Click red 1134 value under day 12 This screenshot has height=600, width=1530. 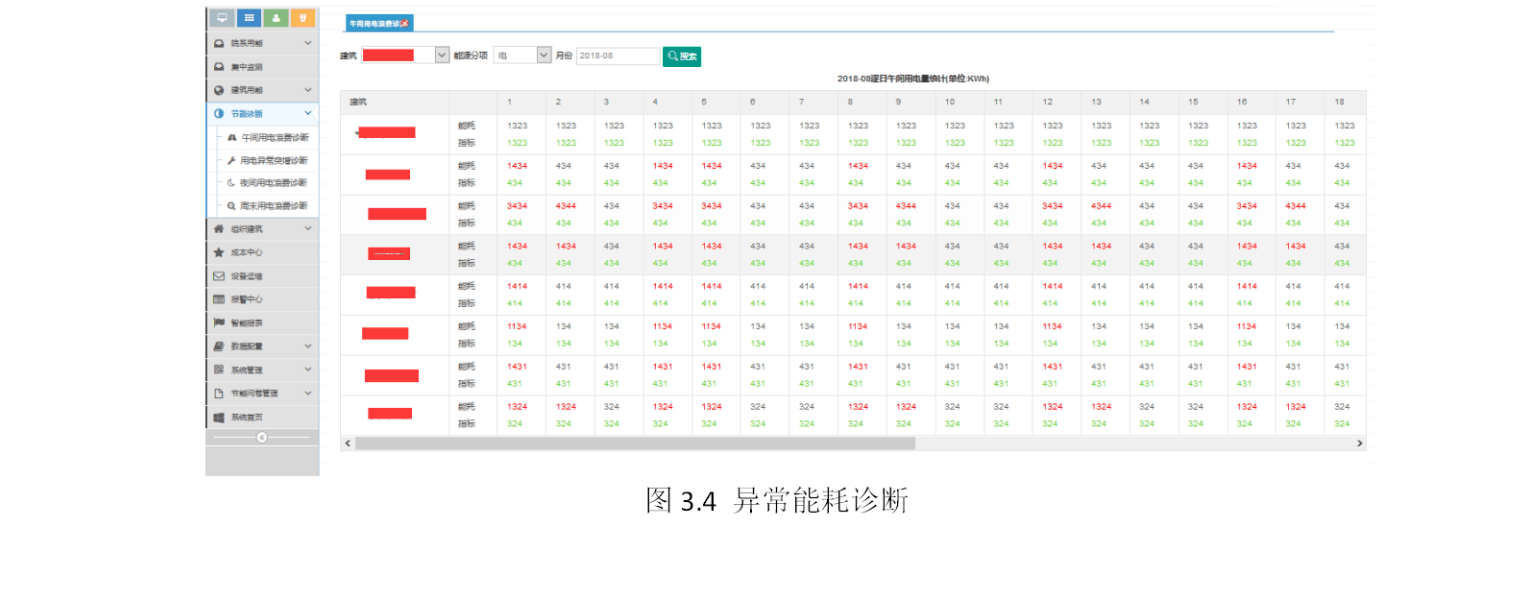[x=1052, y=326]
